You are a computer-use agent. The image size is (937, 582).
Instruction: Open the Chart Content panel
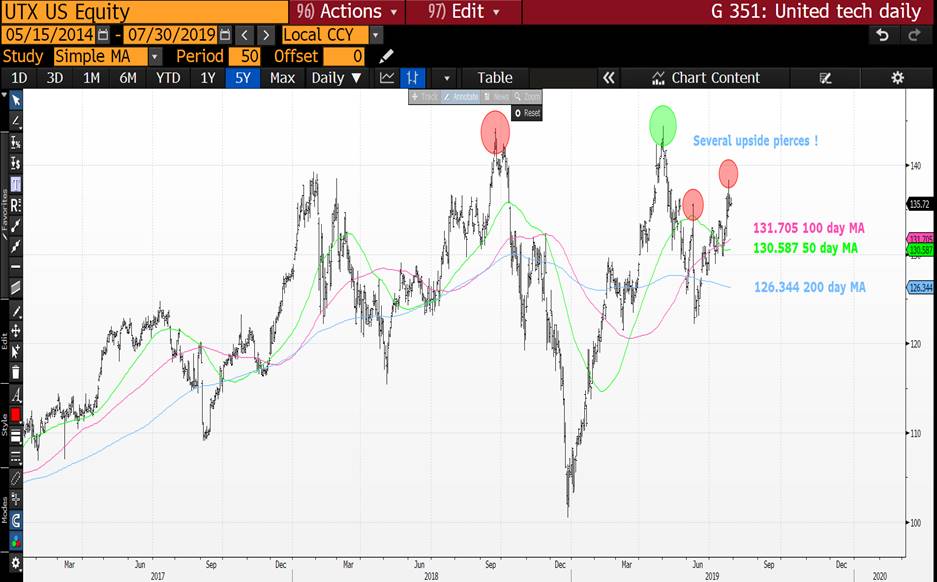click(x=706, y=78)
